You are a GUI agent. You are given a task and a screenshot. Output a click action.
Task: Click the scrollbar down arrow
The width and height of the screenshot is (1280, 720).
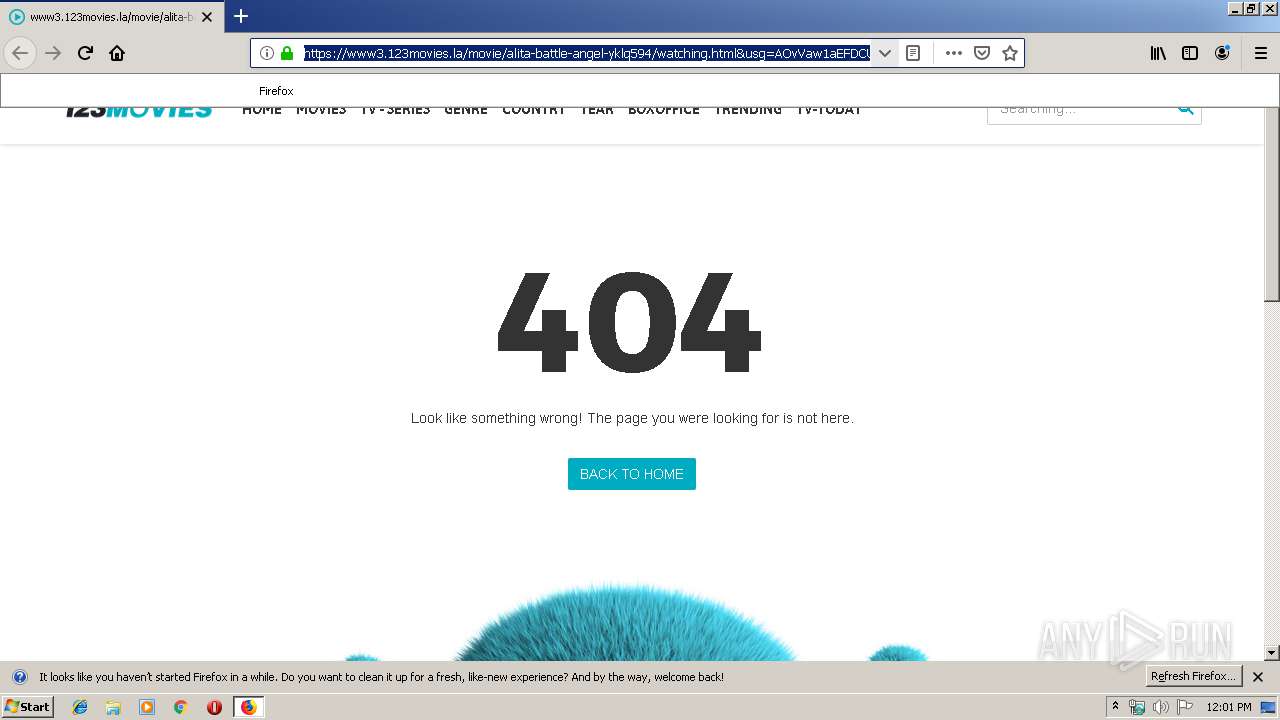(1272, 653)
